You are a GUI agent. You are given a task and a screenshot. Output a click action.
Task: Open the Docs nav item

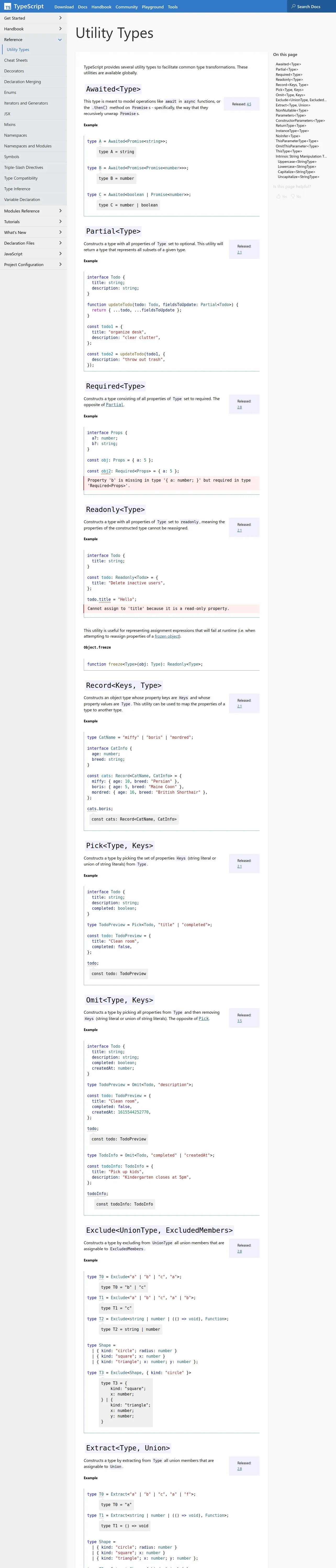tap(82, 7)
